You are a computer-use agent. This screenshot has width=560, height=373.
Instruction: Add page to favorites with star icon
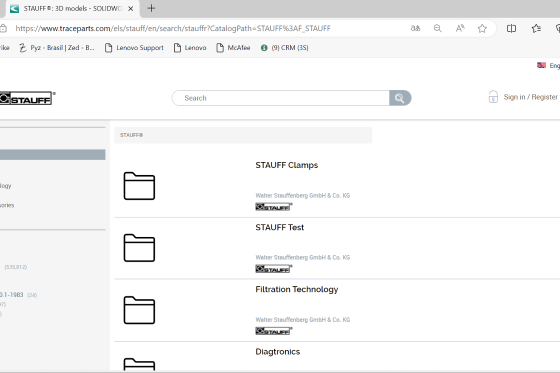(482, 28)
